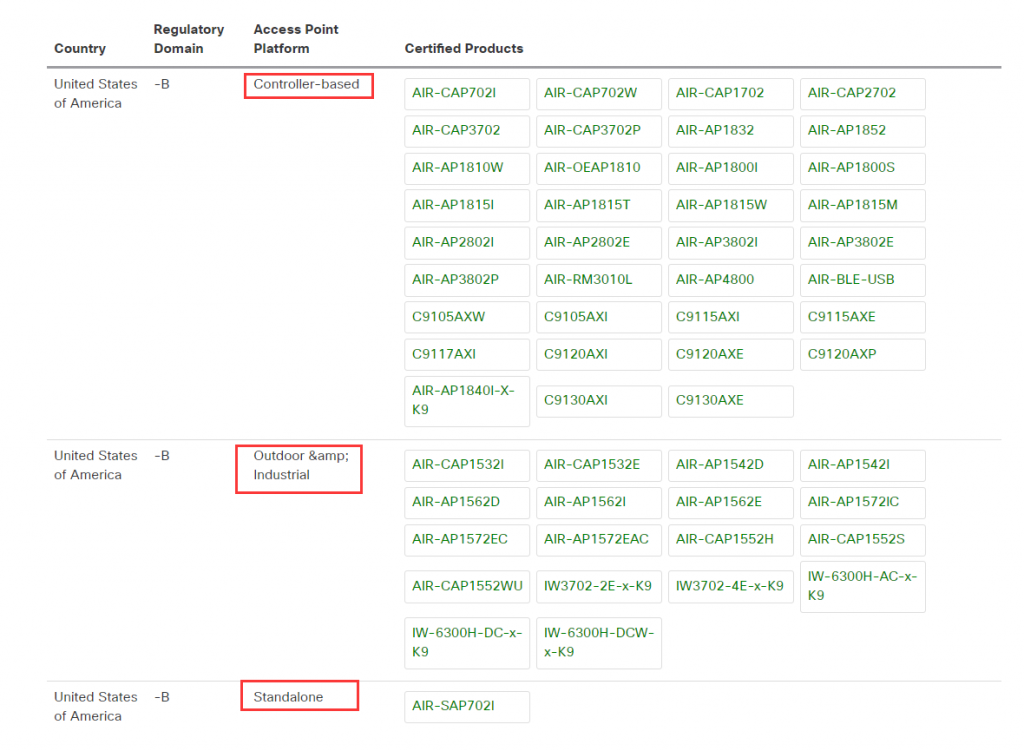The height and width of the screenshot is (751, 1024).
Task: Click the Regulatory Domain column header
Action: tap(189, 39)
